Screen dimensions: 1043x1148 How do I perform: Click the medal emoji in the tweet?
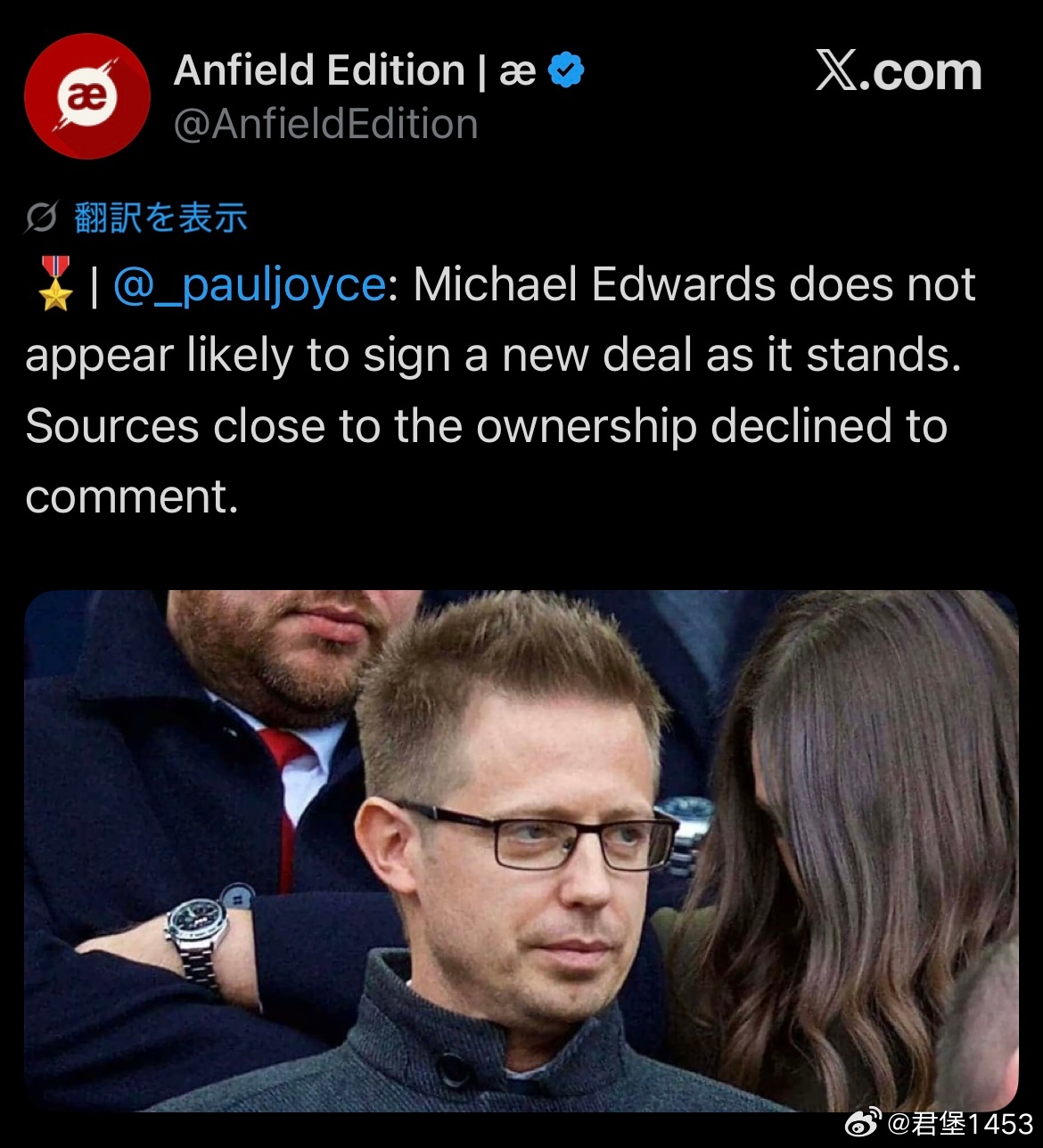55,284
